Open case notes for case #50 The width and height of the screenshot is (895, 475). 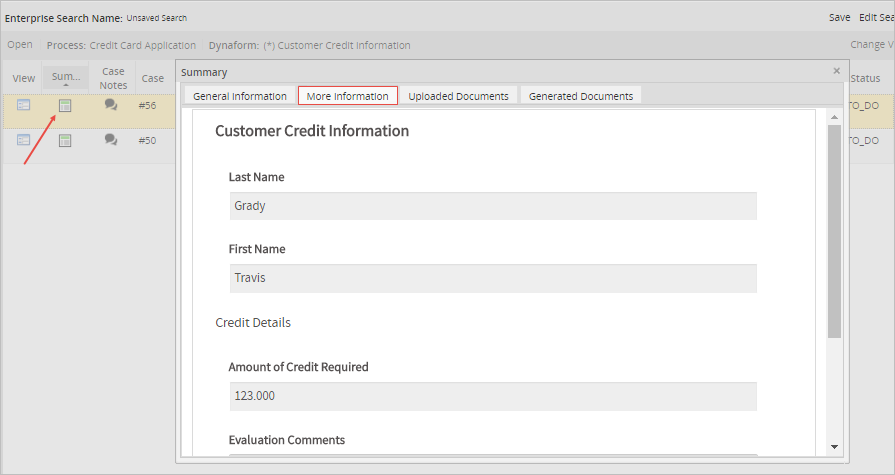point(111,140)
